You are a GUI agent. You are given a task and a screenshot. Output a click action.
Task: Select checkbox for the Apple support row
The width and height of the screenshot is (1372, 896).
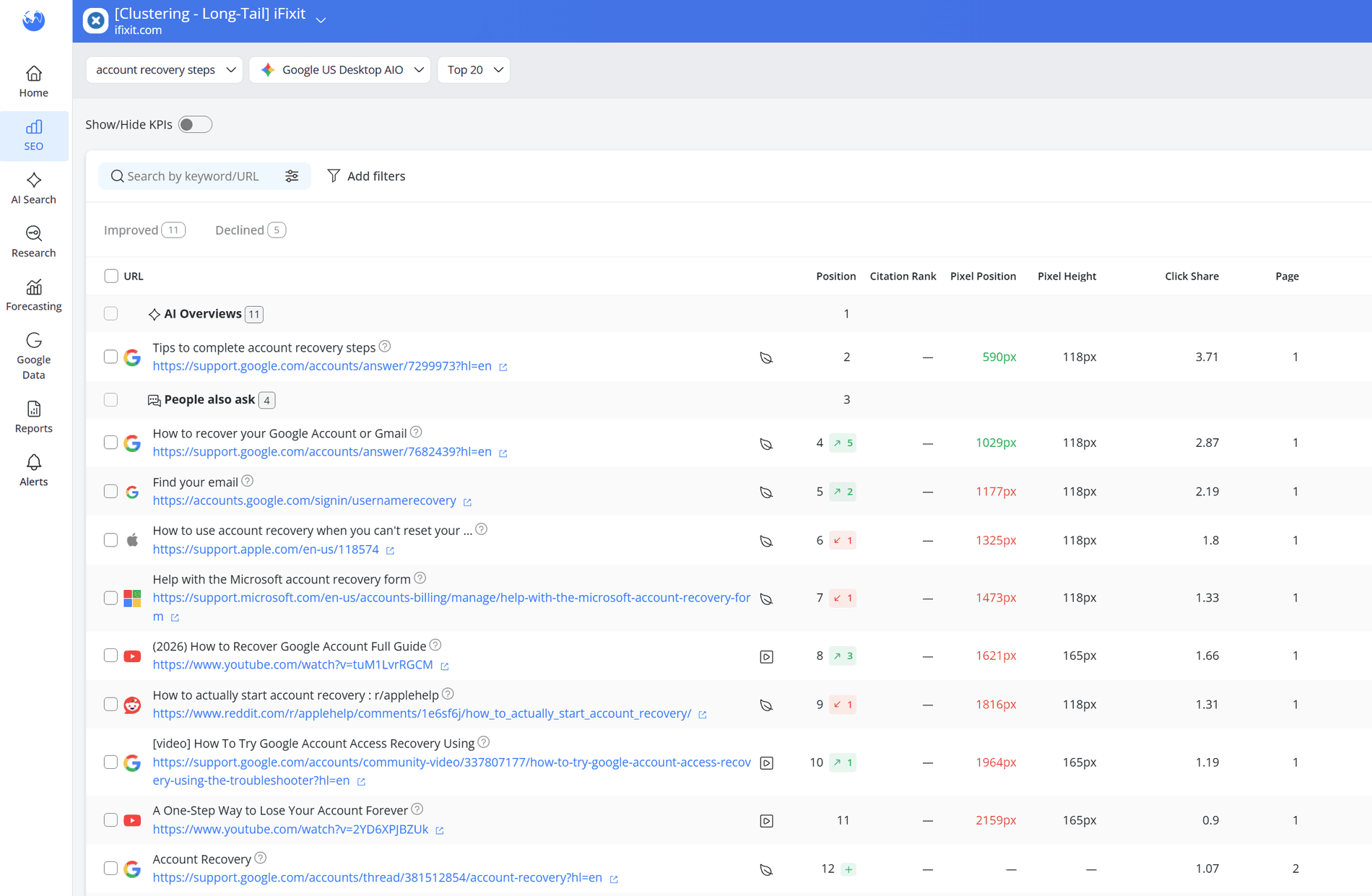pyautogui.click(x=110, y=540)
